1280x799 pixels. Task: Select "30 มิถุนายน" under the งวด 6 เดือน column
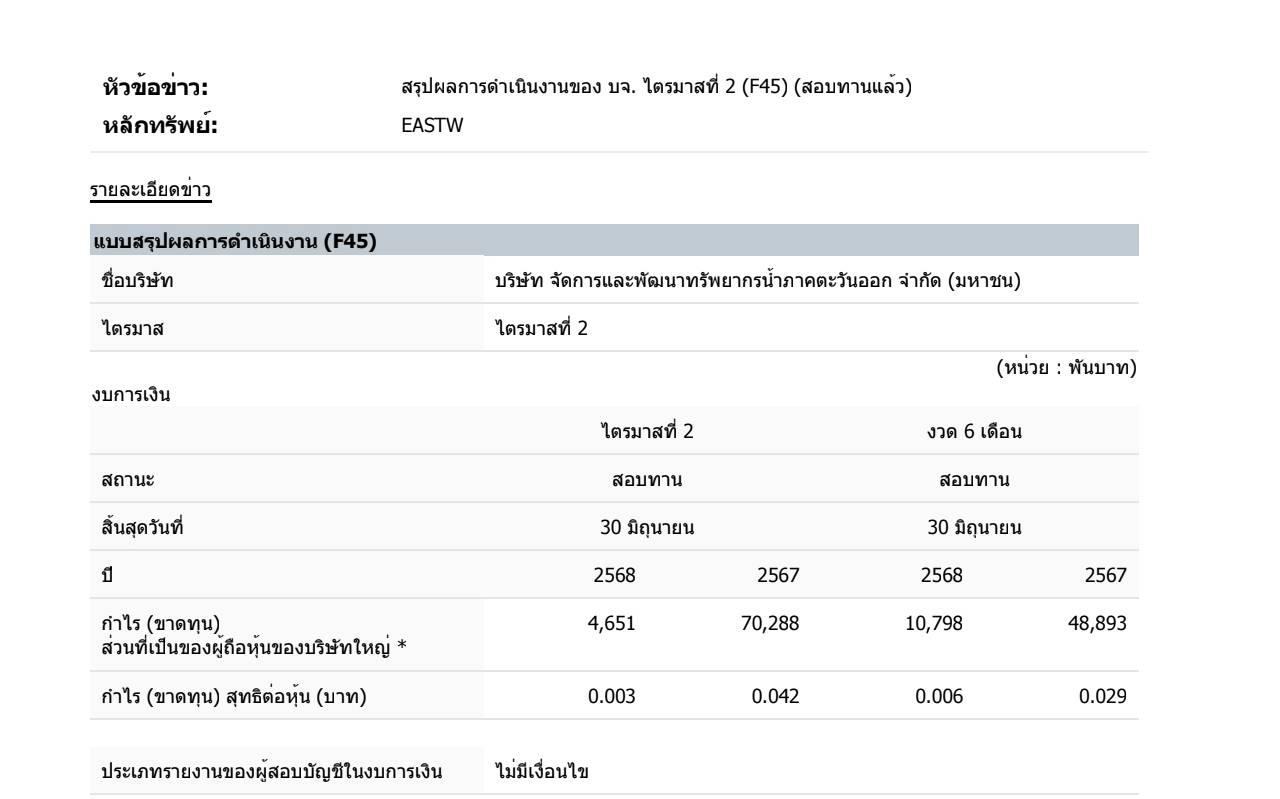(975, 528)
